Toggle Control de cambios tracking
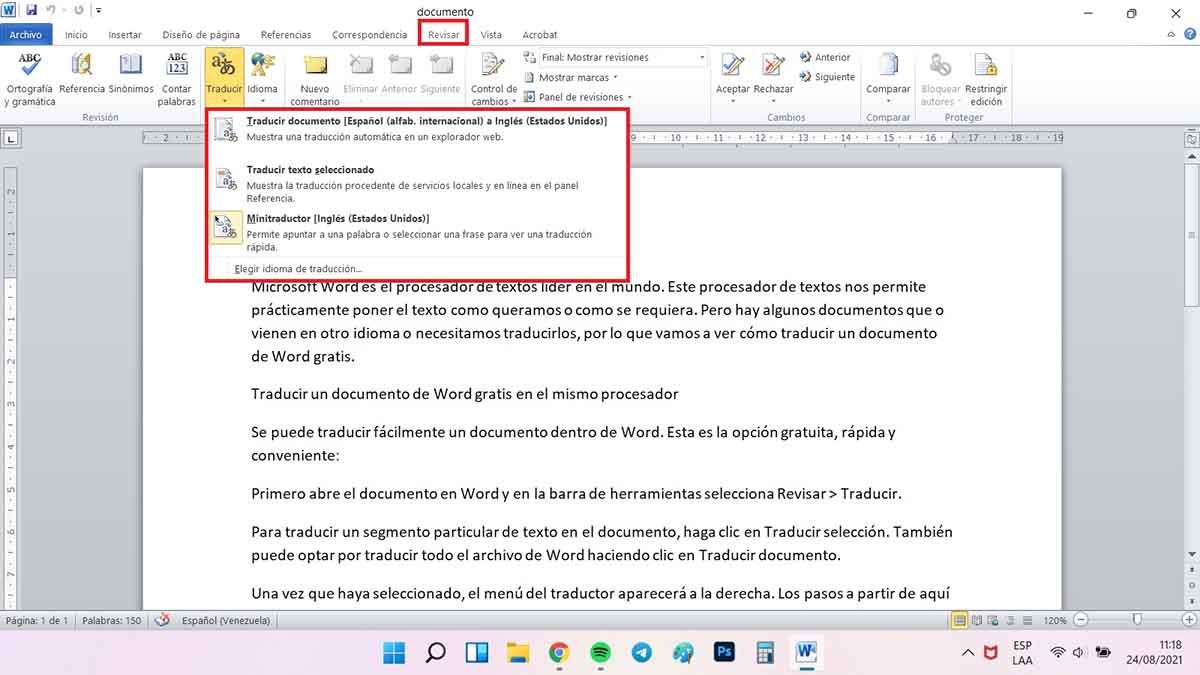This screenshot has height=675, width=1200. pos(493,78)
